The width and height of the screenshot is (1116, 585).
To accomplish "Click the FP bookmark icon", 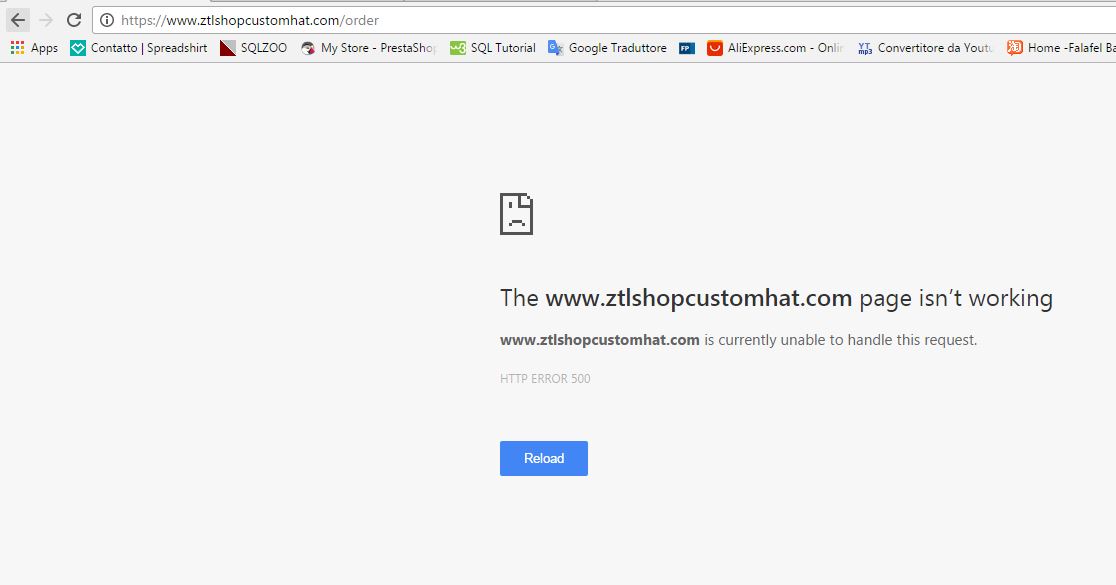I will (687, 48).
